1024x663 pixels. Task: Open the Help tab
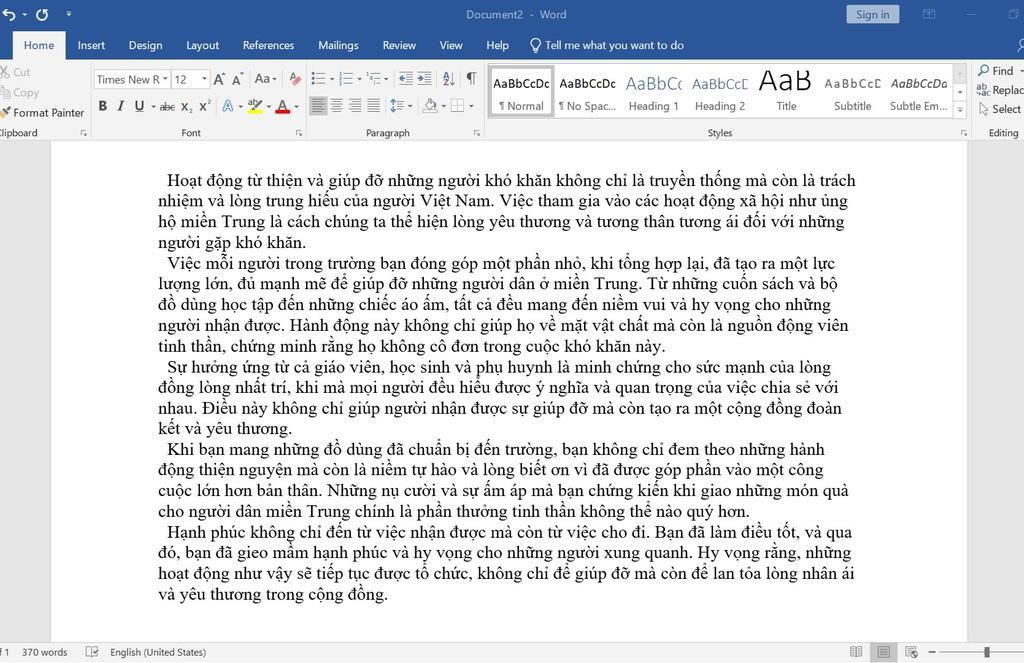(497, 45)
